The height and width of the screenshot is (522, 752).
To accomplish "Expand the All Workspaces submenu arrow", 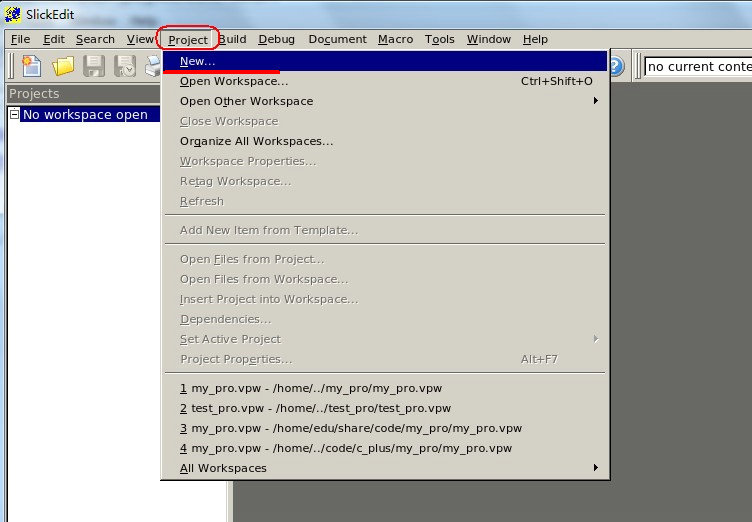I will (596, 468).
